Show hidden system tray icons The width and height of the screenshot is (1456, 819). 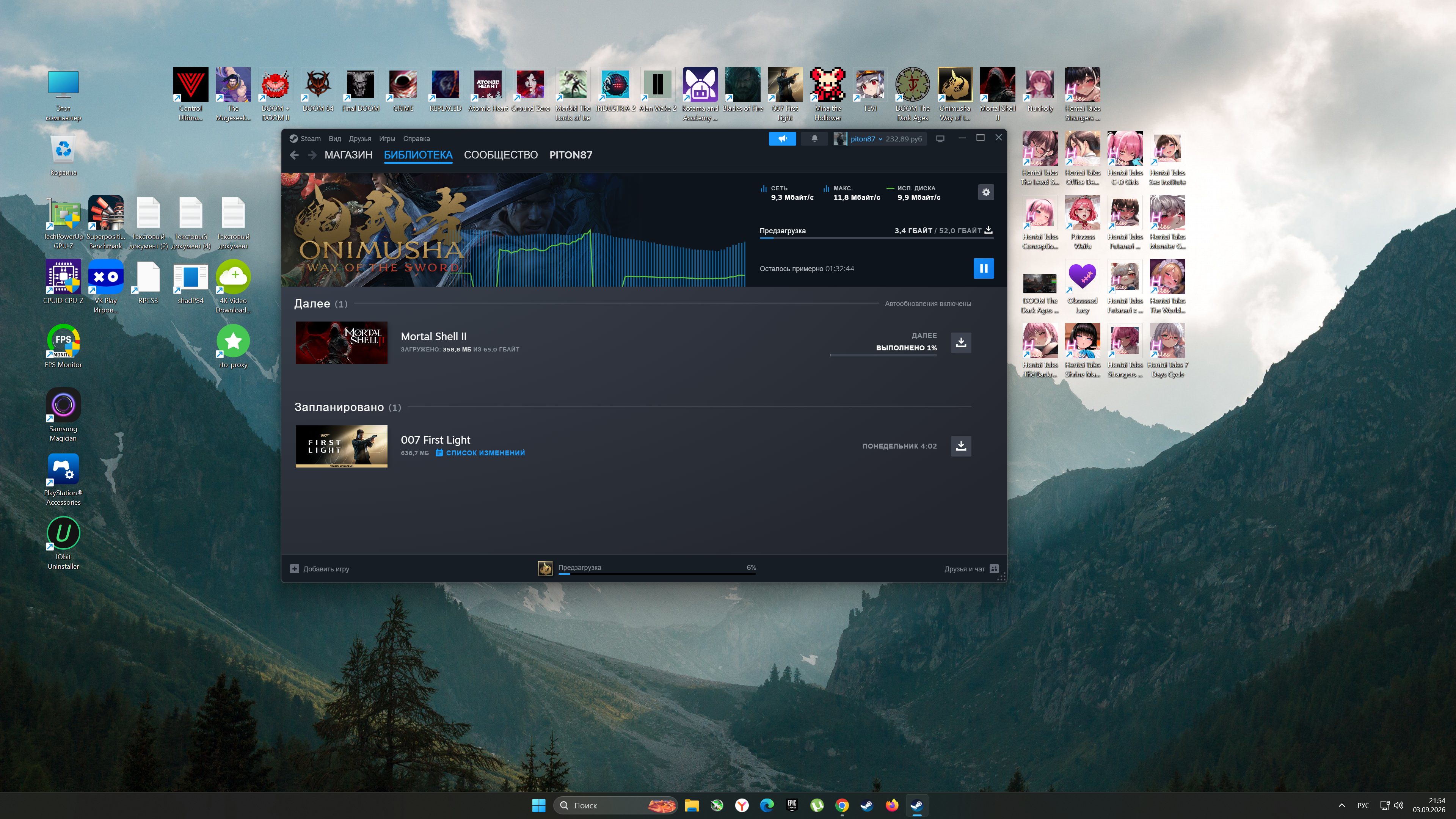coord(1341,805)
